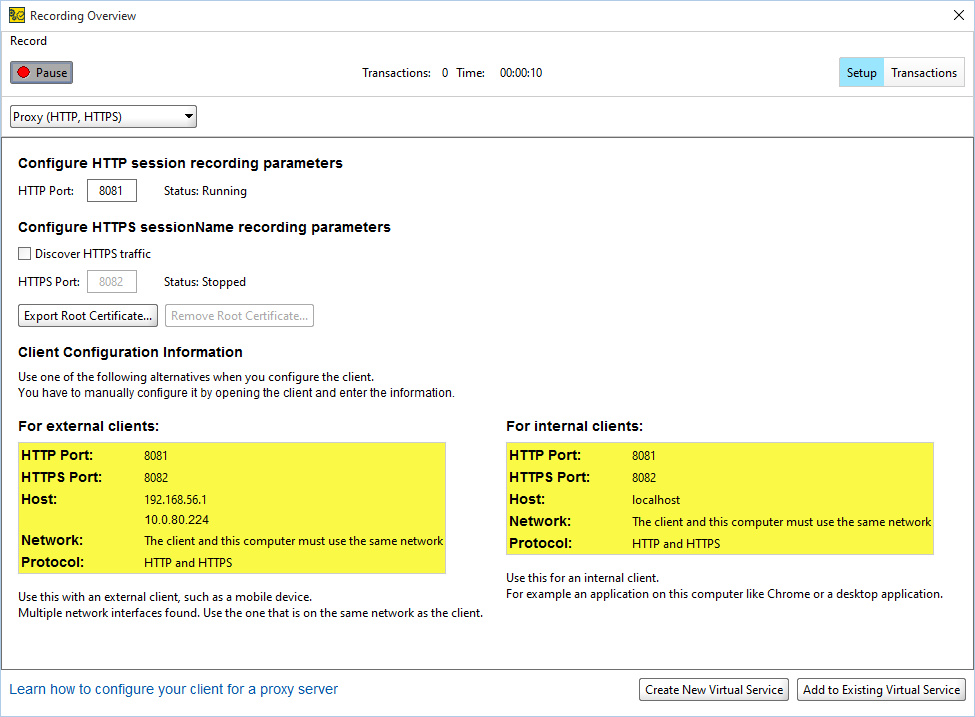
Task: Click the red record icon on Pause button
Action: (x=25, y=71)
